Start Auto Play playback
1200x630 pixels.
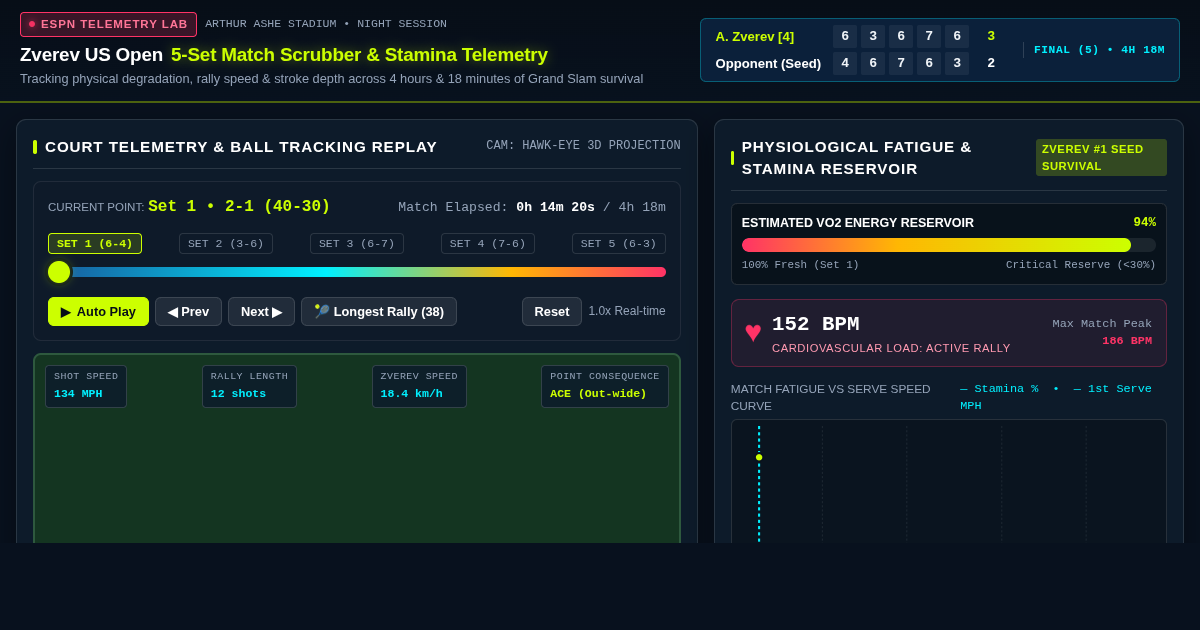pos(98,311)
